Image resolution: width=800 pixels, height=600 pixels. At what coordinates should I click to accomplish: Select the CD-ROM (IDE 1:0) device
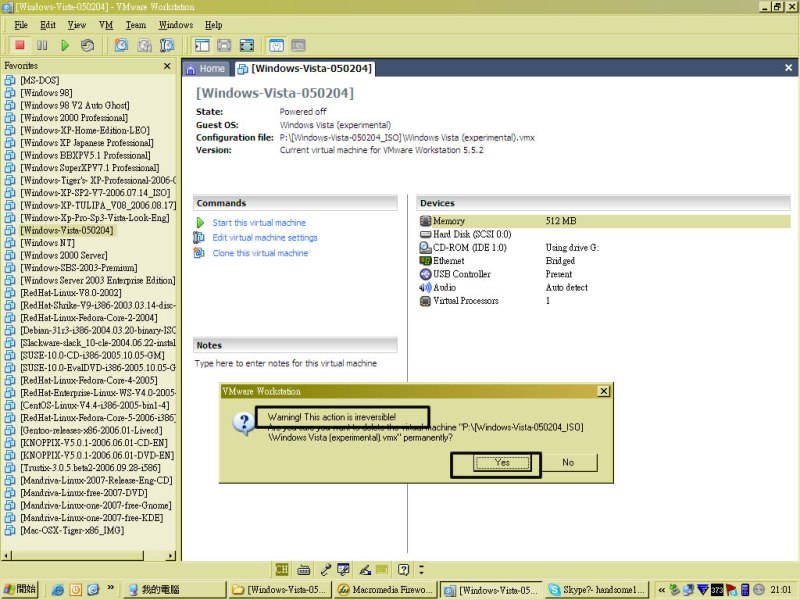tap(604, 247)
